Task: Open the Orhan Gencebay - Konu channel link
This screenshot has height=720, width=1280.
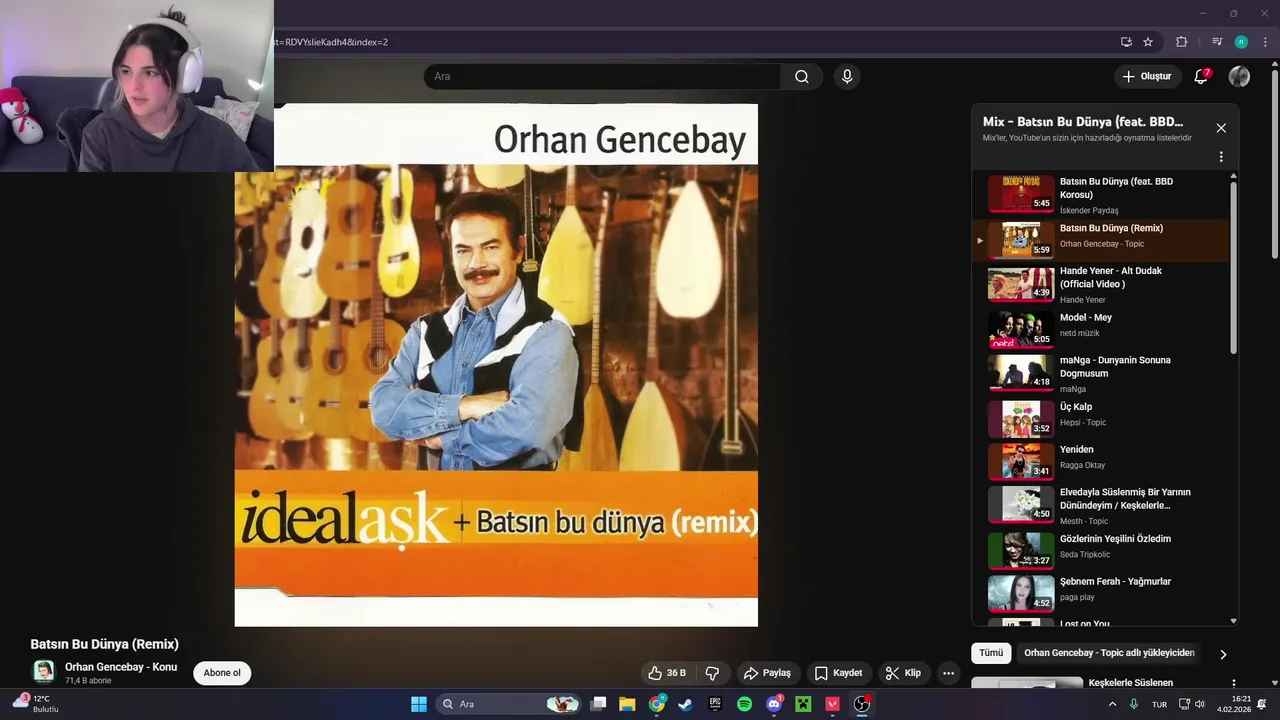Action: [121, 667]
